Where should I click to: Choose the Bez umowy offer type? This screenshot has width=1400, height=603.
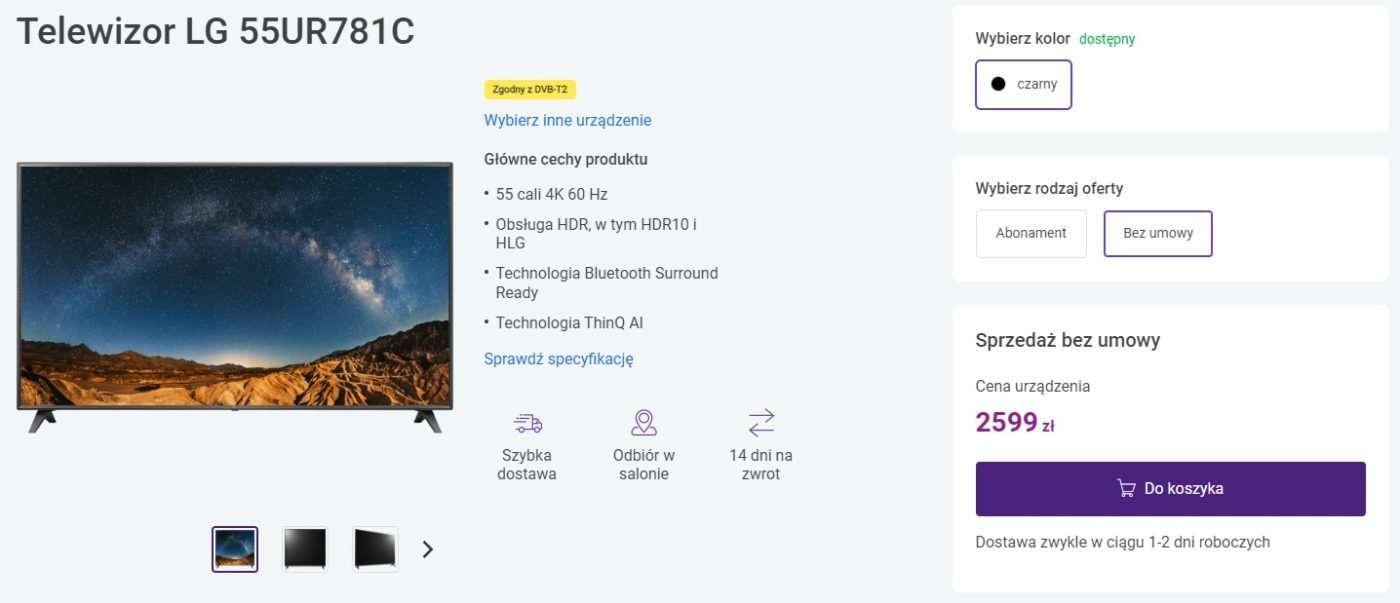[x=1158, y=233]
